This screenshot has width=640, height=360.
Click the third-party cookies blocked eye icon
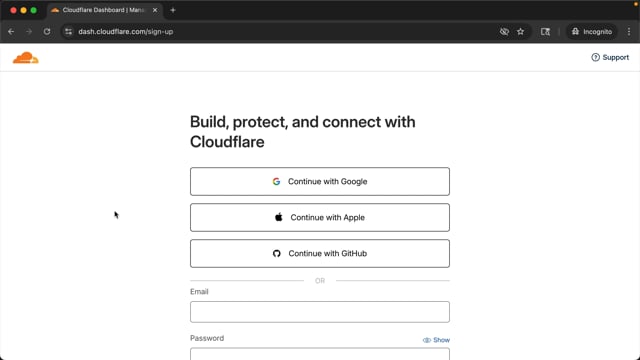pyautogui.click(x=504, y=31)
